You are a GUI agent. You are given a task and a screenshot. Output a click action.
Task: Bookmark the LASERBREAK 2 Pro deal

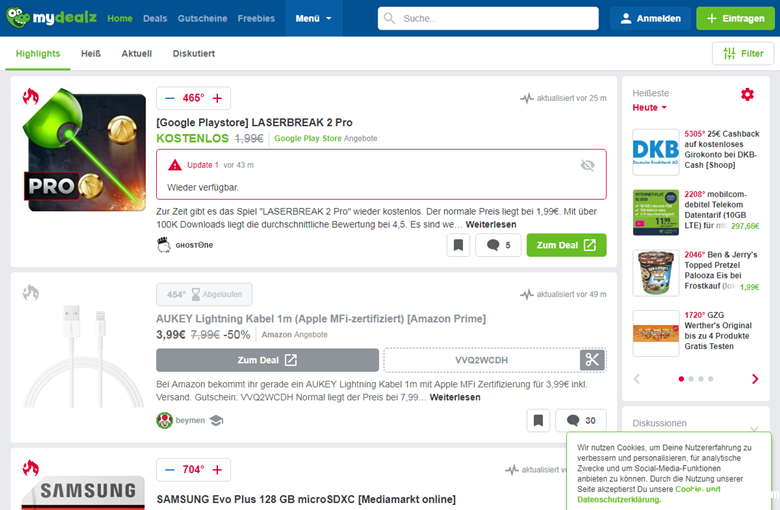pyautogui.click(x=457, y=245)
